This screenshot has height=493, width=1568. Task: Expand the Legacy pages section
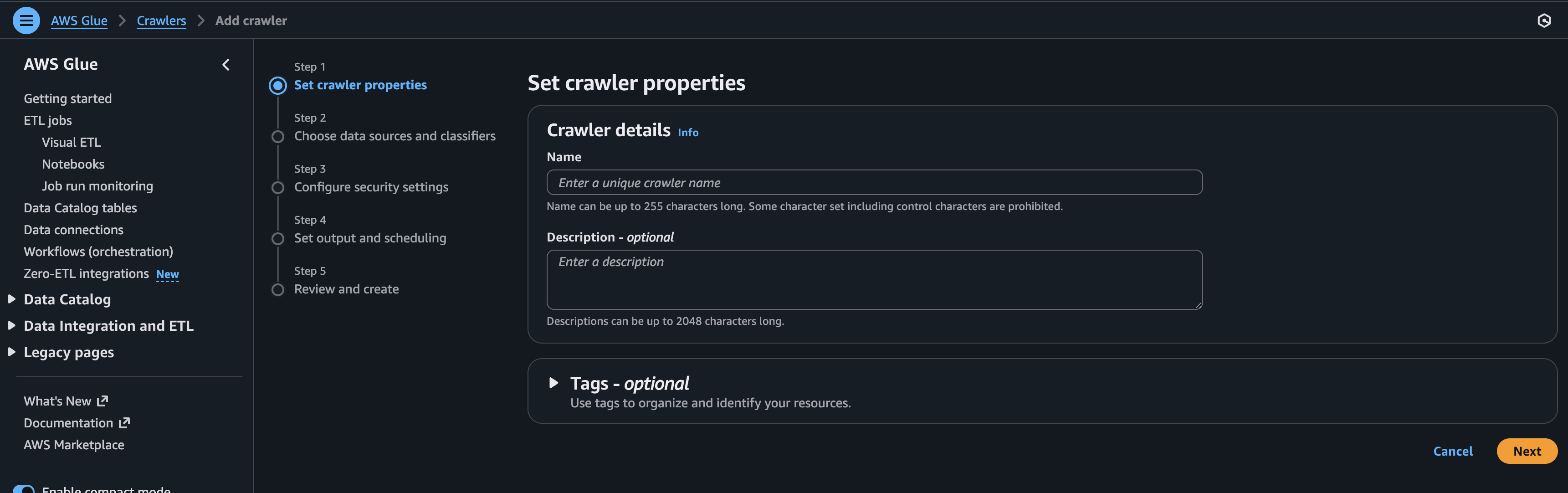pyautogui.click(x=11, y=352)
